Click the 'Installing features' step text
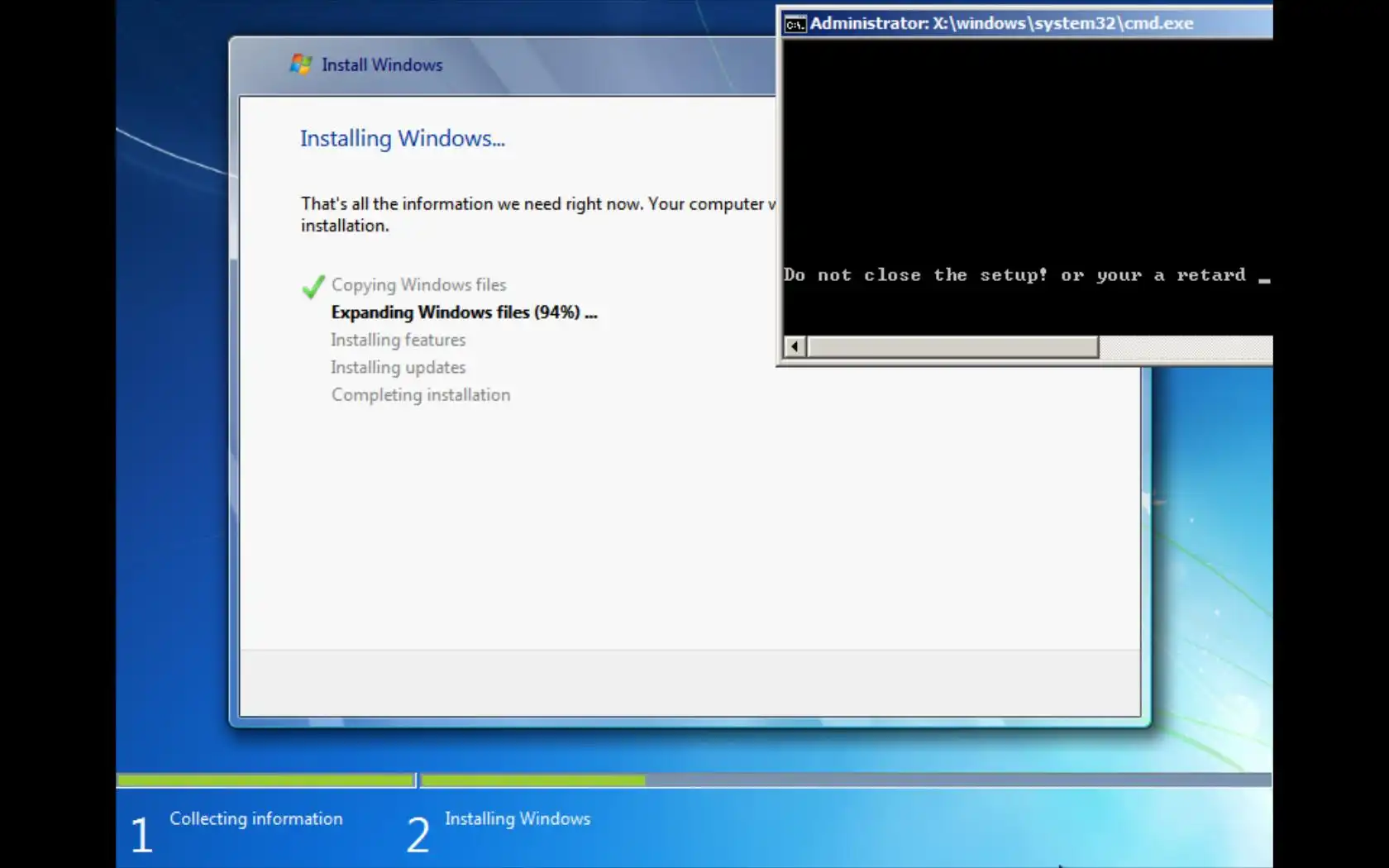This screenshot has height=868, width=1389. click(x=399, y=340)
